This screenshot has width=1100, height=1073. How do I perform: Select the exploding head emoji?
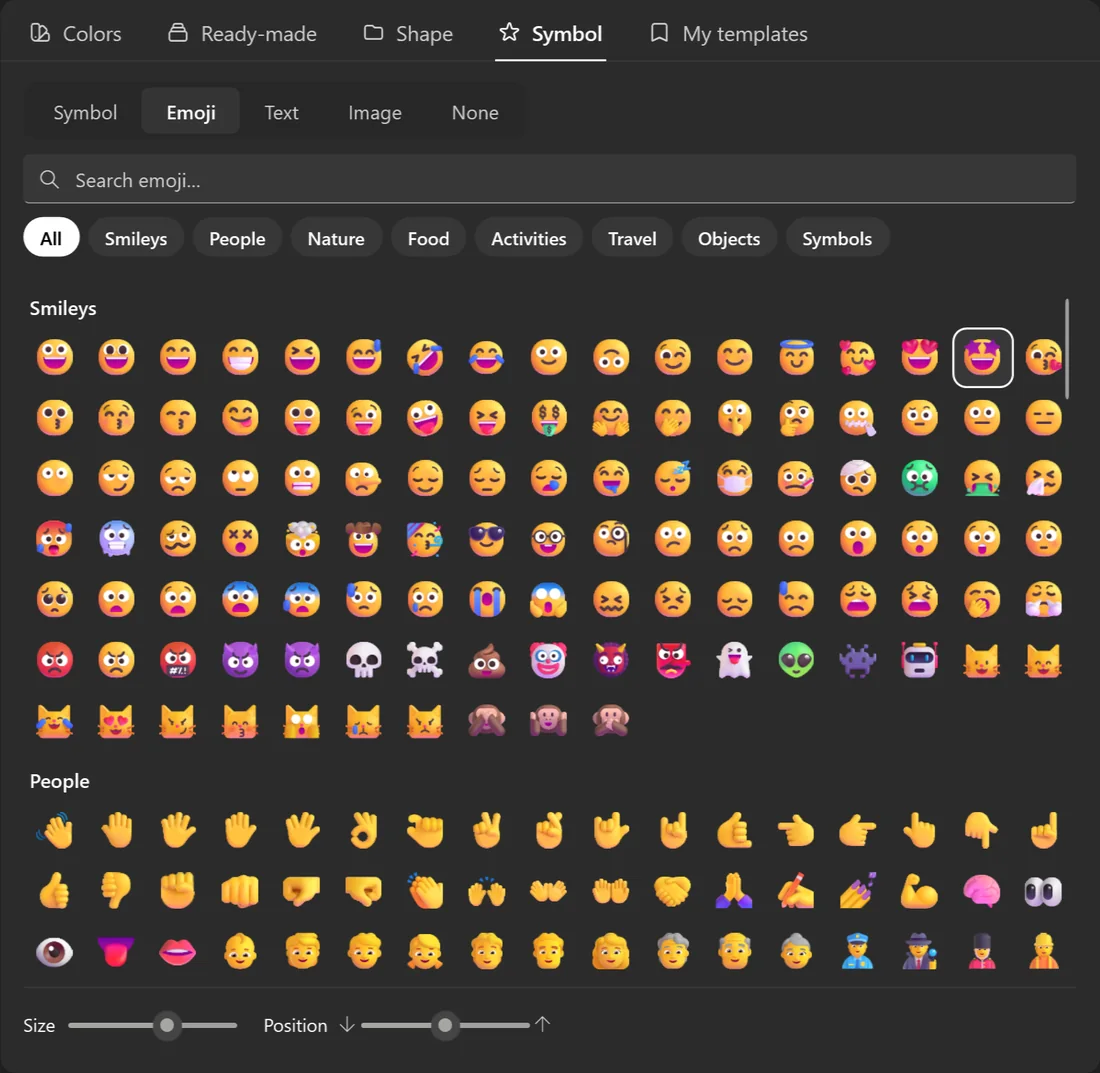click(x=302, y=539)
